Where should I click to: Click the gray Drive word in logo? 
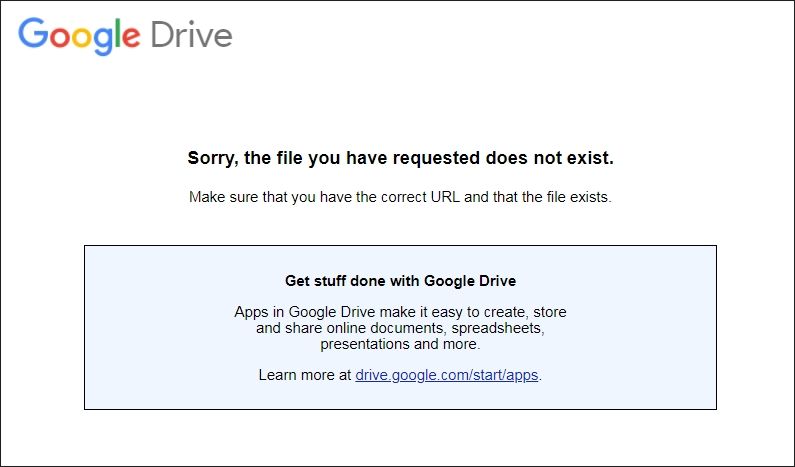click(x=192, y=34)
